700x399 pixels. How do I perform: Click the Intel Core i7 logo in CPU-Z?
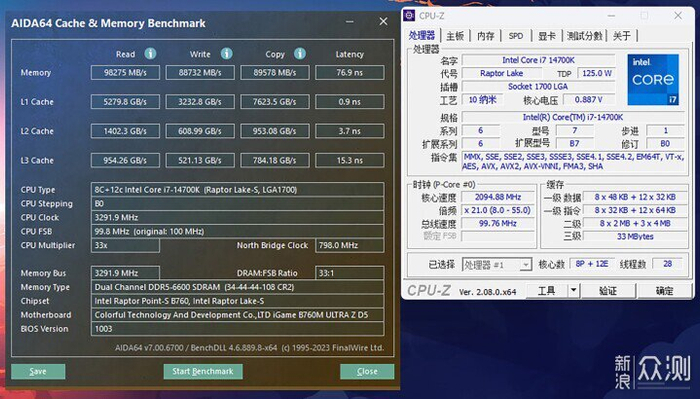pos(653,79)
